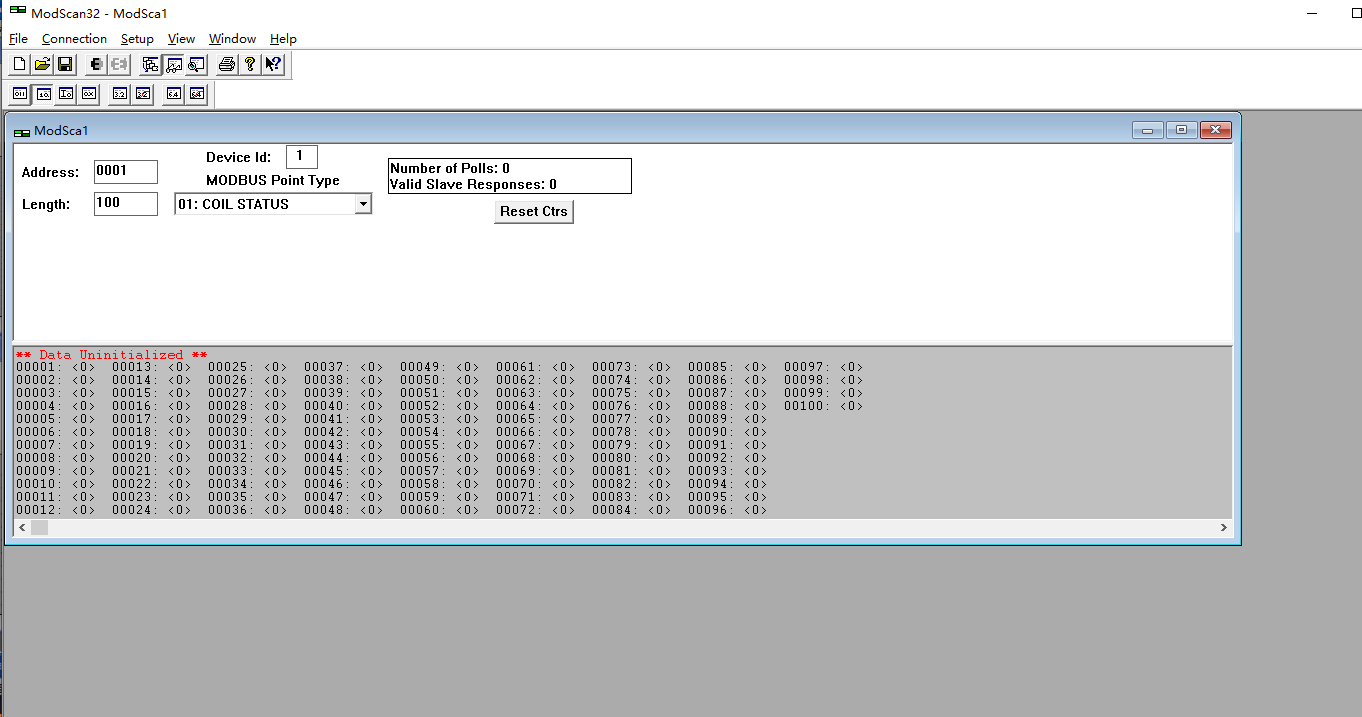Open the Setup menu
Image resolution: width=1362 pixels, height=717 pixels.
pyautogui.click(x=137, y=39)
